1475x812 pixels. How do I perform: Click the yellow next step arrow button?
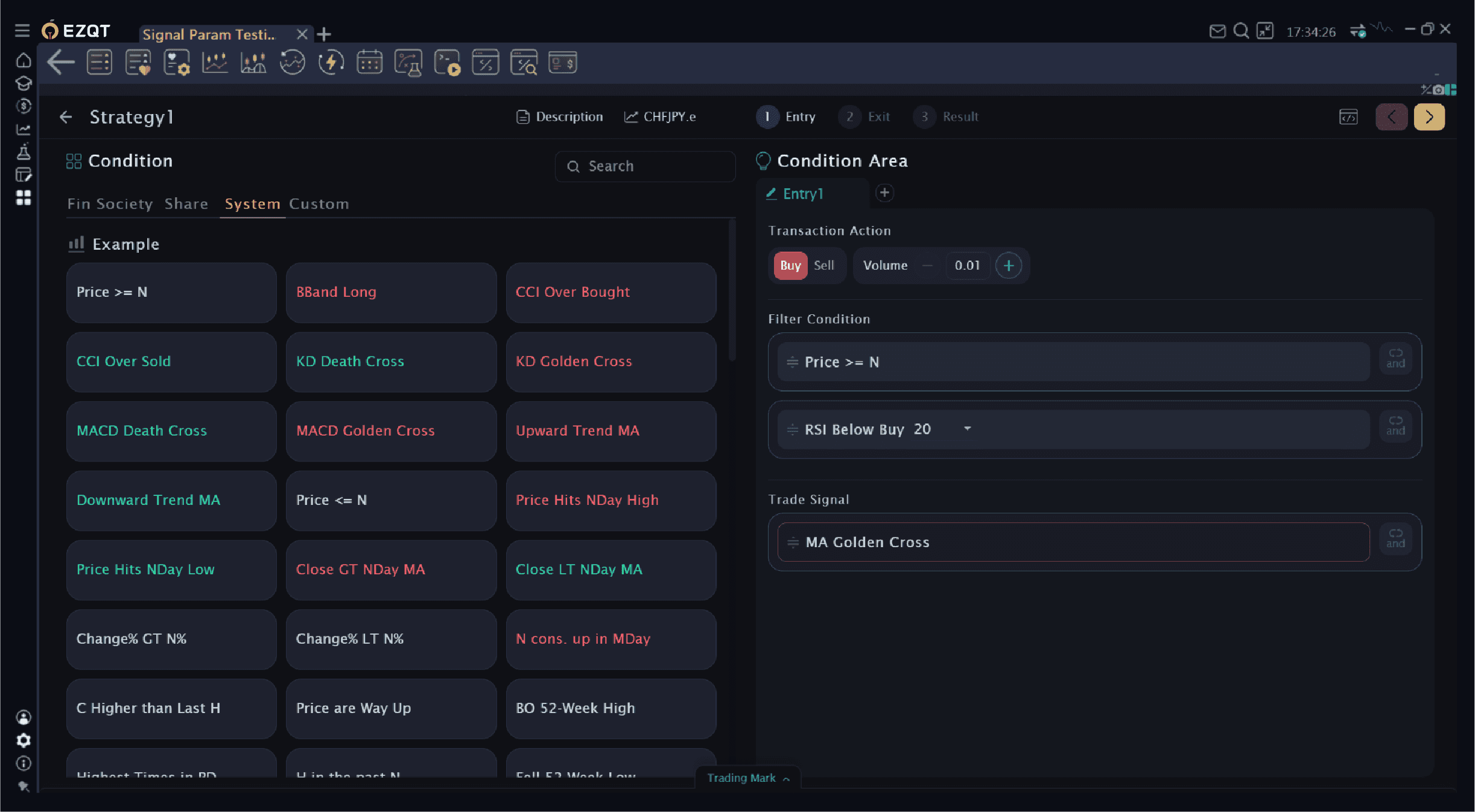click(1429, 116)
